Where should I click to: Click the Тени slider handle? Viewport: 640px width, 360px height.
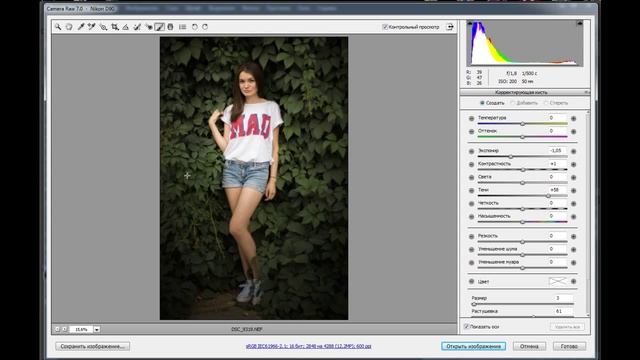coord(549,196)
